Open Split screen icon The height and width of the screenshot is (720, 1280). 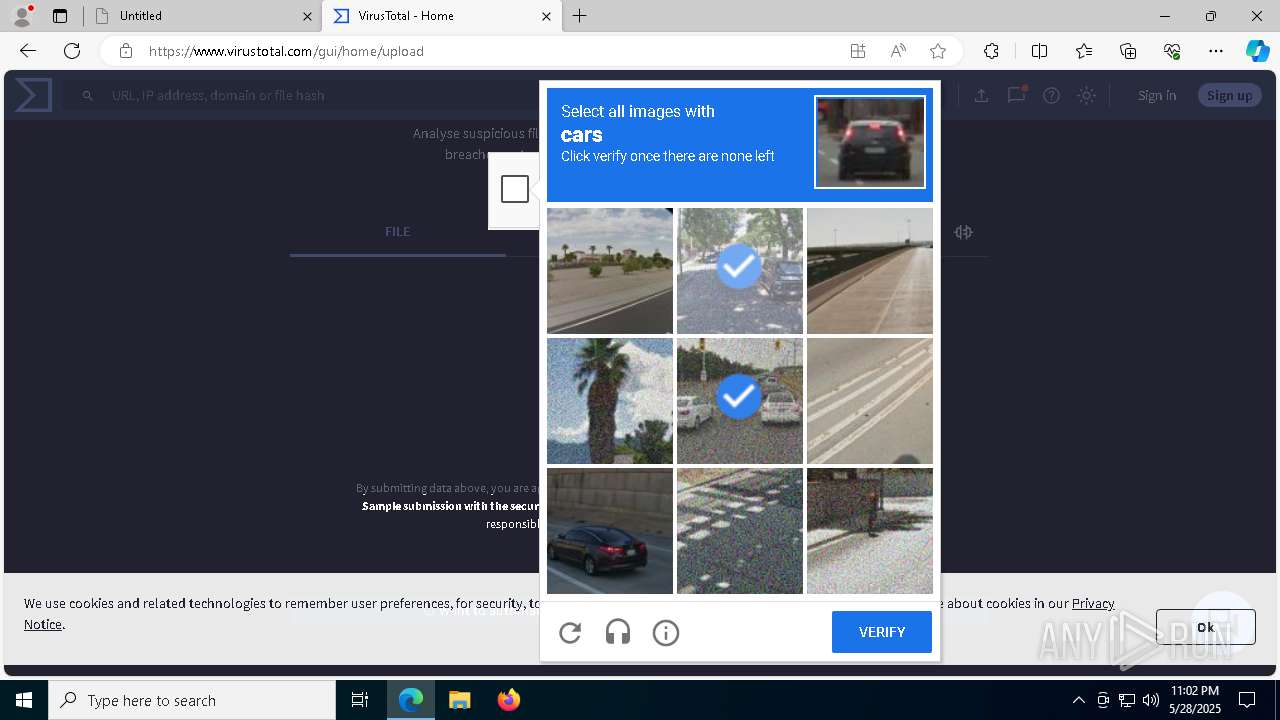coord(1039,51)
